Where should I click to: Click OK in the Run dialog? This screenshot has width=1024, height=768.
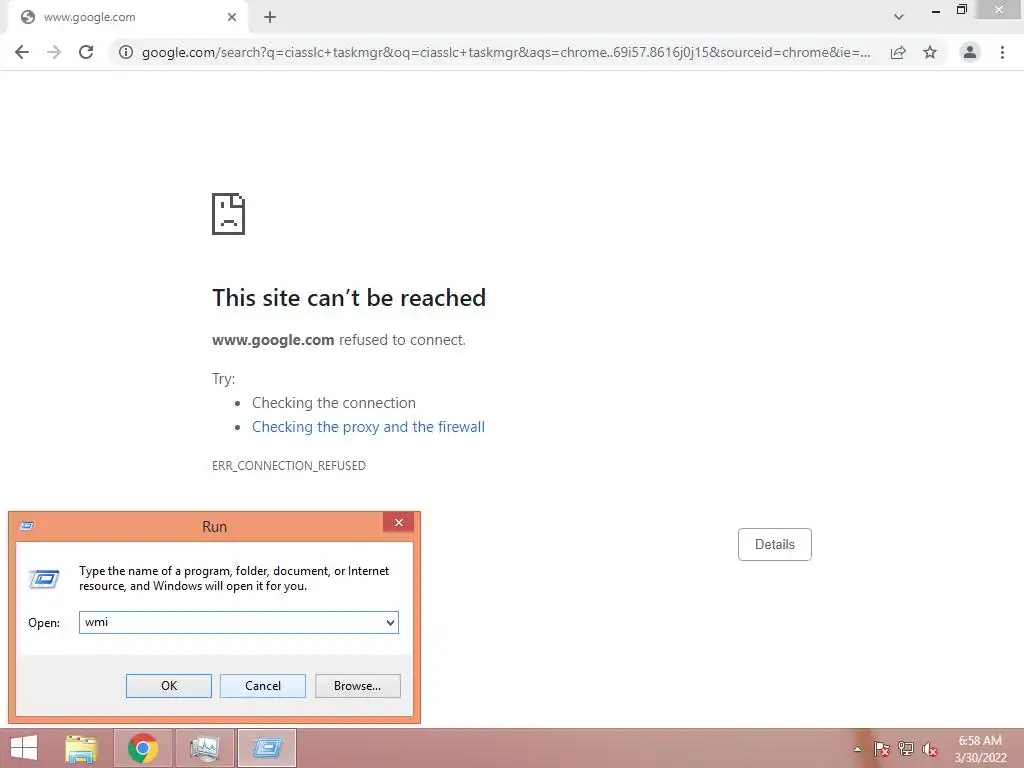coord(168,686)
